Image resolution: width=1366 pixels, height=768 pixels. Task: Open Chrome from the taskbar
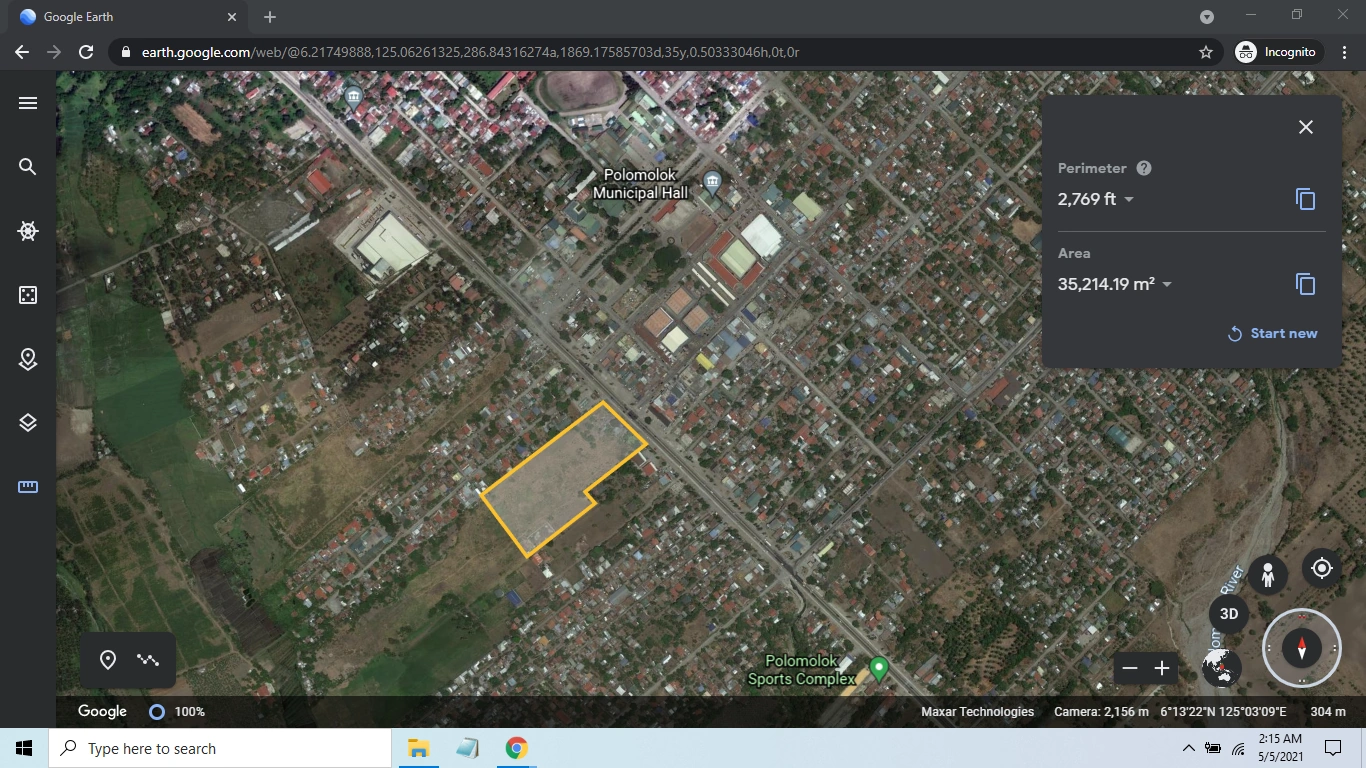(x=516, y=748)
